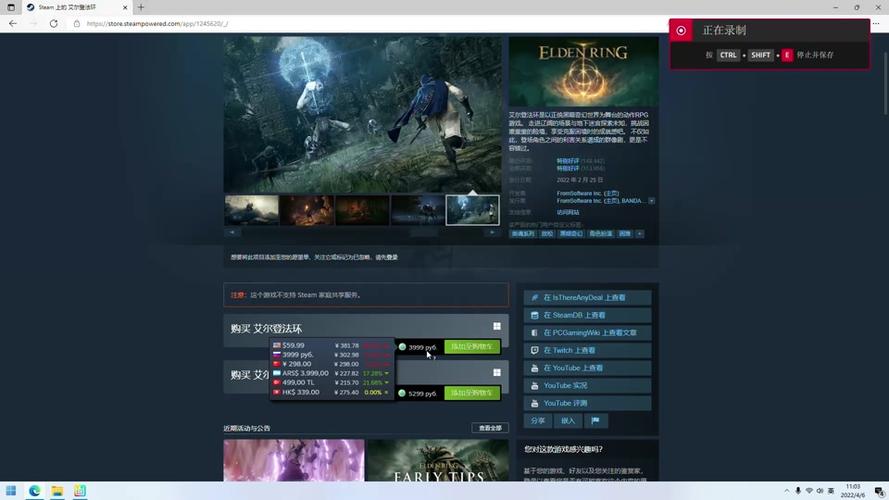Click the microphone tray icon
This screenshot has height=500, width=889.
[x=798, y=491]
